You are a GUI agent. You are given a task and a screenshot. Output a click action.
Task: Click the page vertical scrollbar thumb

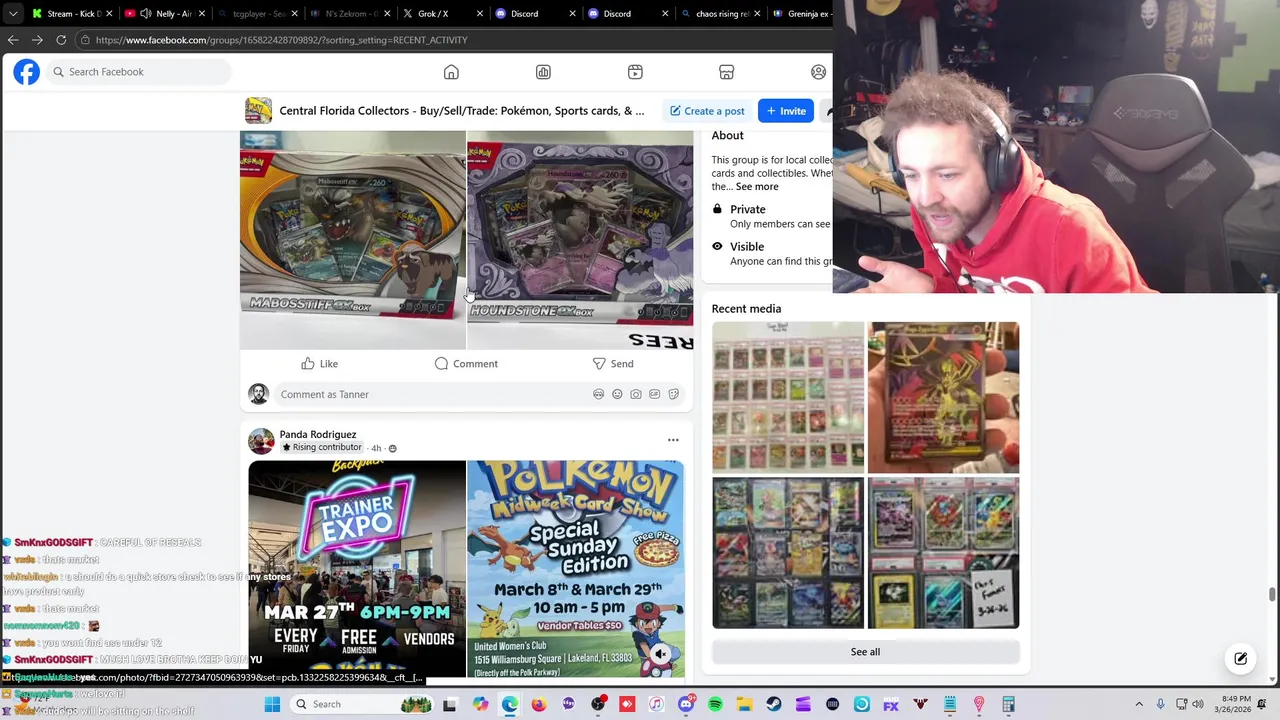click(x=1272, y=595)
